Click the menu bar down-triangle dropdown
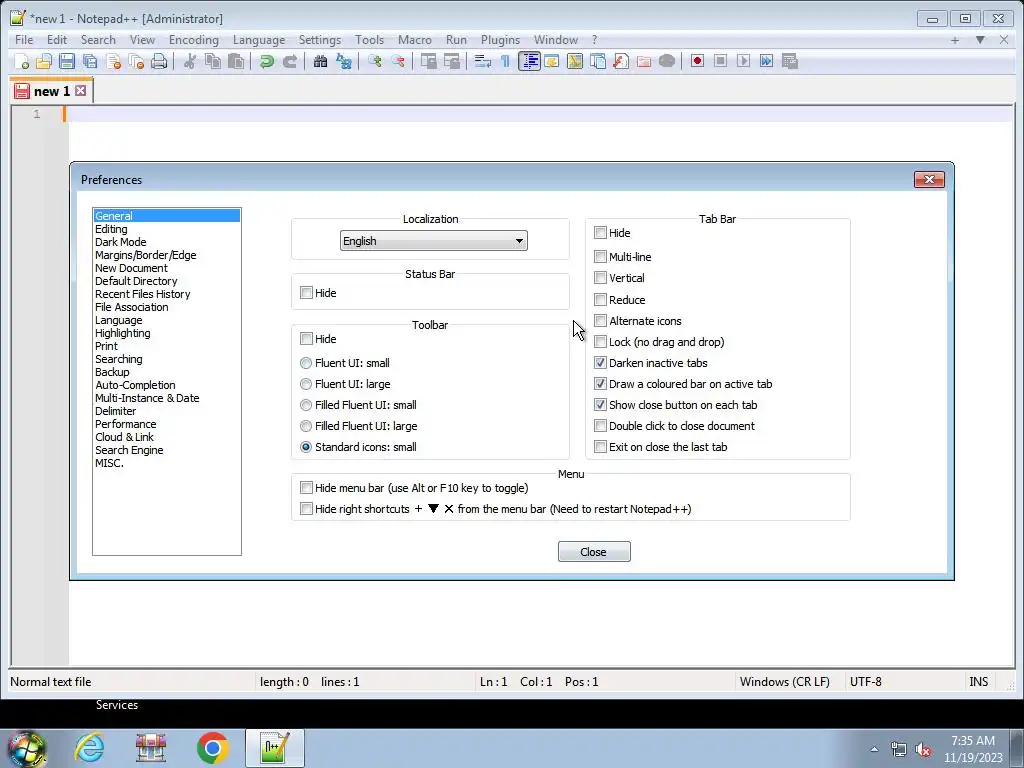Viewport: 1024px width, 768px height. pyautogui.click(x=980, y=40)
